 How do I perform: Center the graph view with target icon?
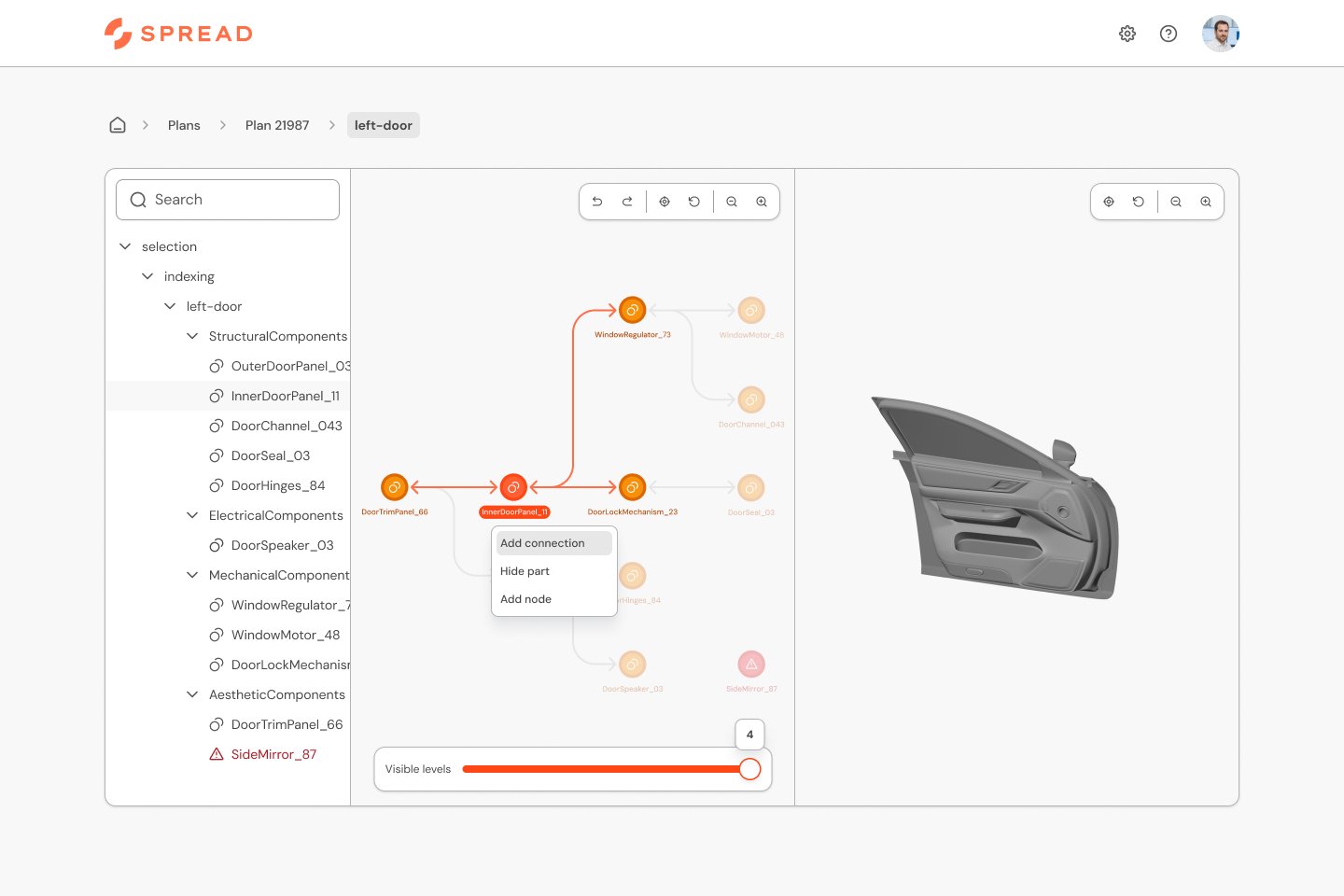pyautogui.click(x=665, y=202)
